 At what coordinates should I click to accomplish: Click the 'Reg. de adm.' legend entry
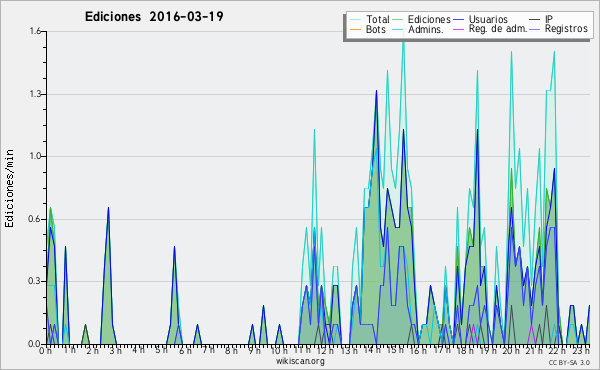(498, 29)
